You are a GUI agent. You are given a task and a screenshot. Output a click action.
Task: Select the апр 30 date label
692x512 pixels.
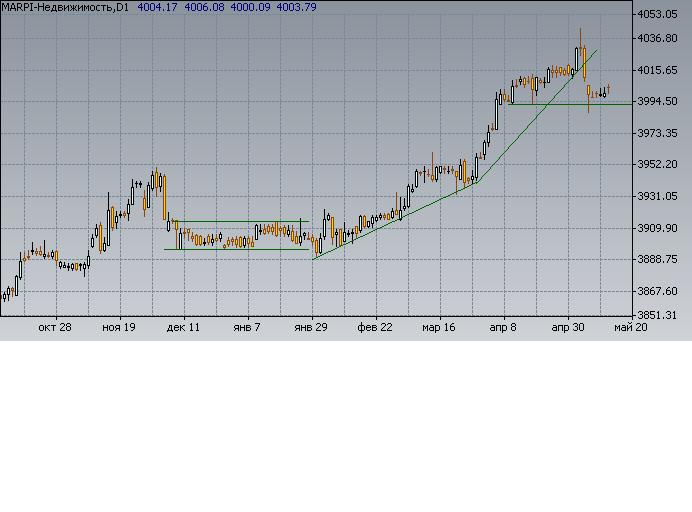click(568, 328)
